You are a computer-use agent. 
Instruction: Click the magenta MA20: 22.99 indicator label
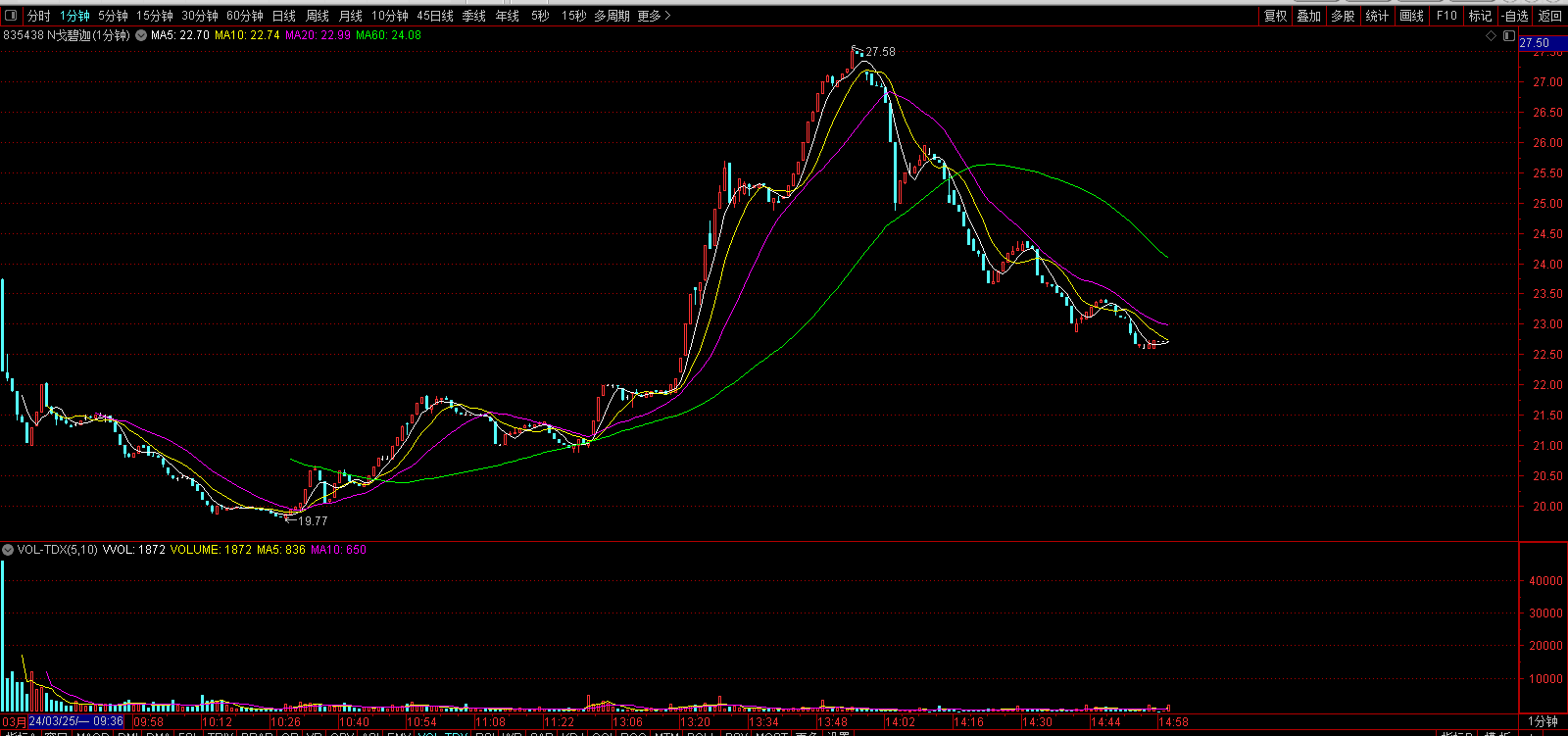(x=318, y=35)
